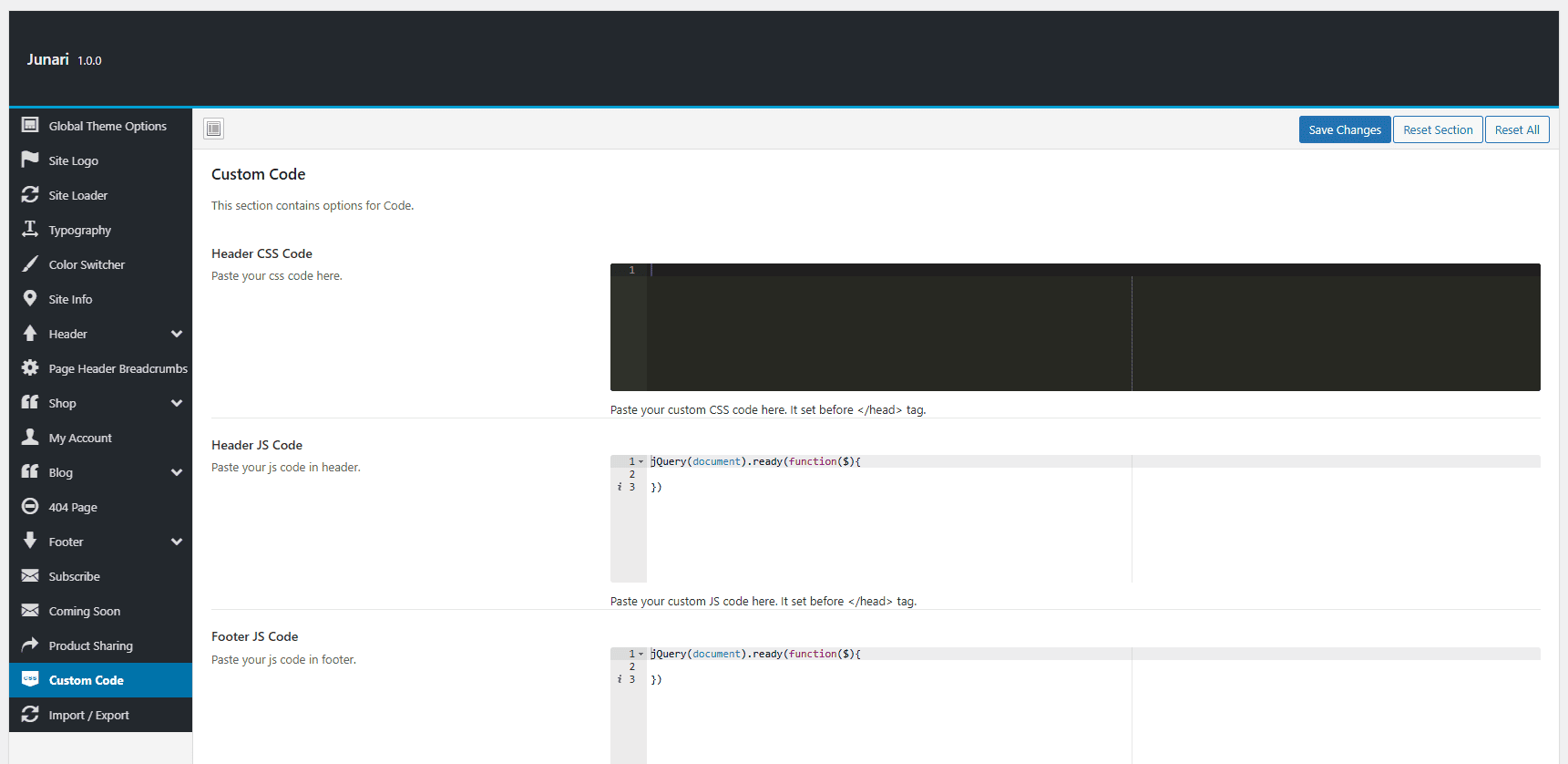The height and width of the screenshot is (764, 1568).
Task: Expand the Blog submenu chevron
Action: point(177,472)
